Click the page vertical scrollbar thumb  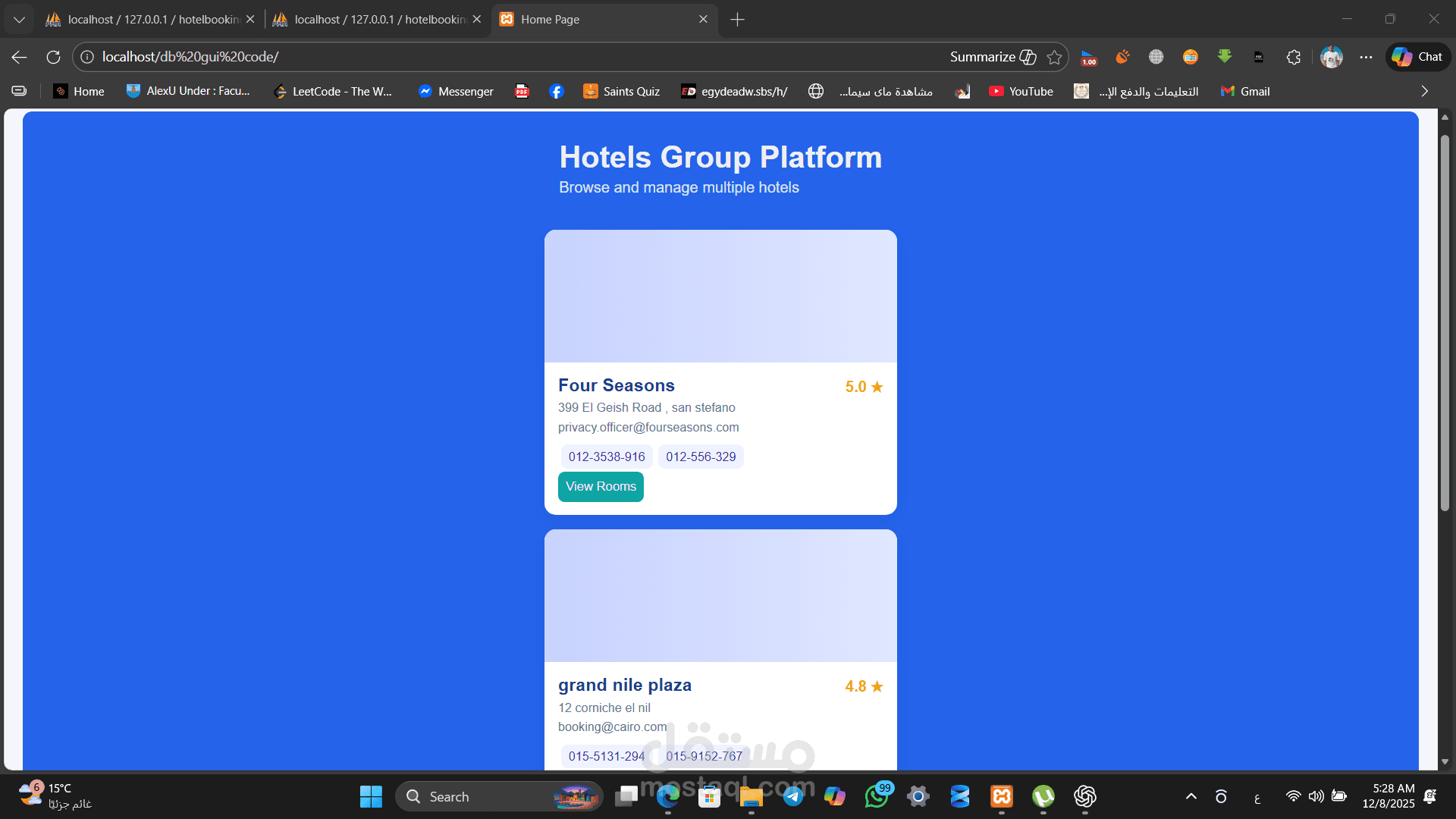1445,322
